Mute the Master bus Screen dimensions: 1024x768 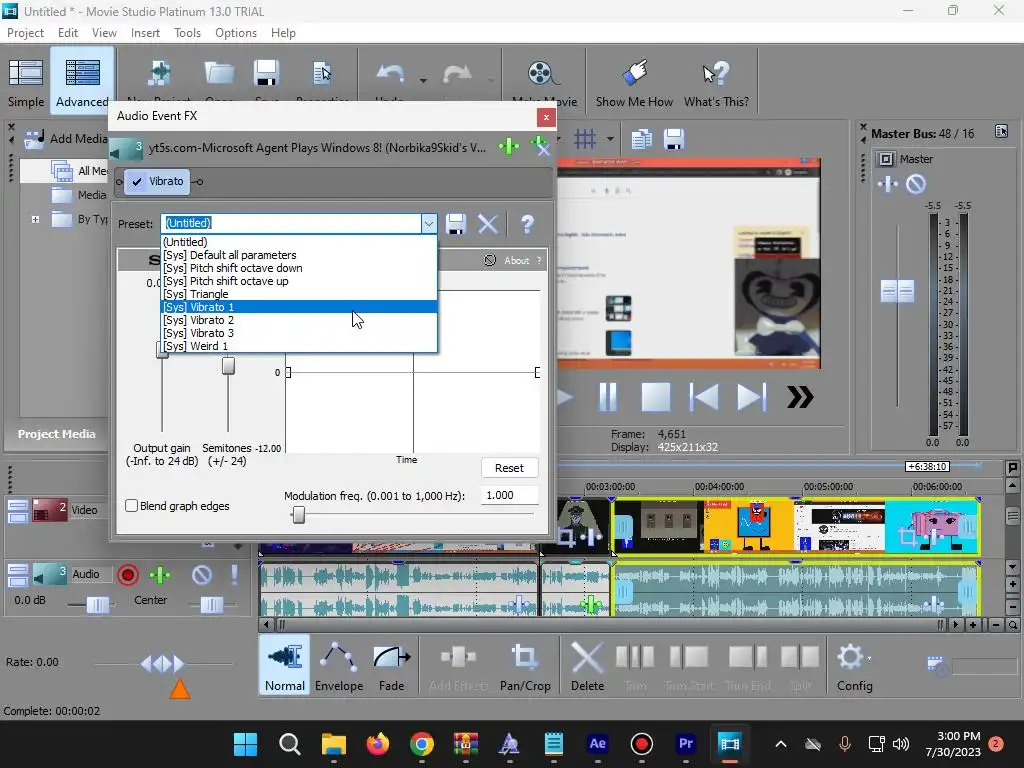click(x=916, y=184)
